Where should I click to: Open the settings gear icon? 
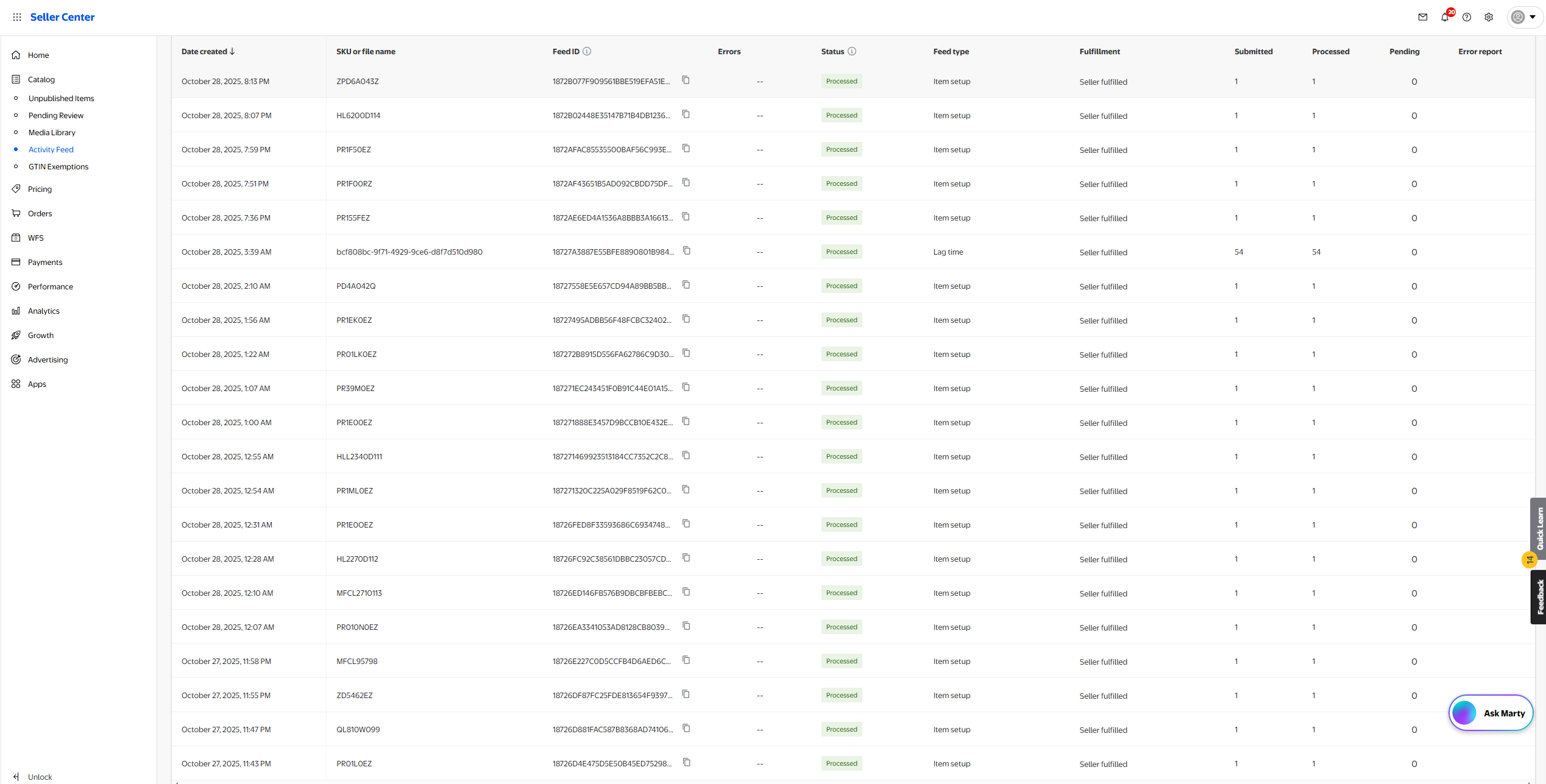click(1489, 17)
